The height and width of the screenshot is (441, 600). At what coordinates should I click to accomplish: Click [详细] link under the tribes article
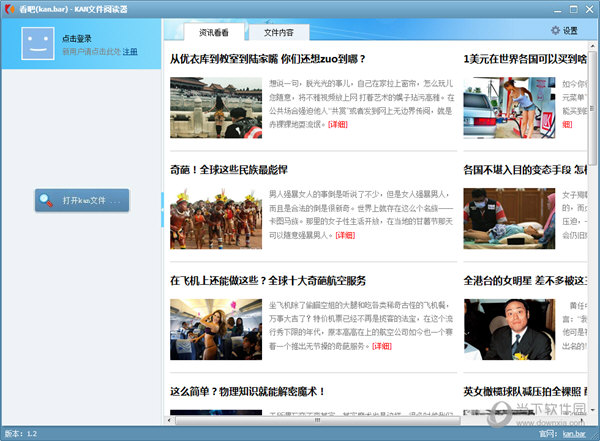(x=345, y=235)
